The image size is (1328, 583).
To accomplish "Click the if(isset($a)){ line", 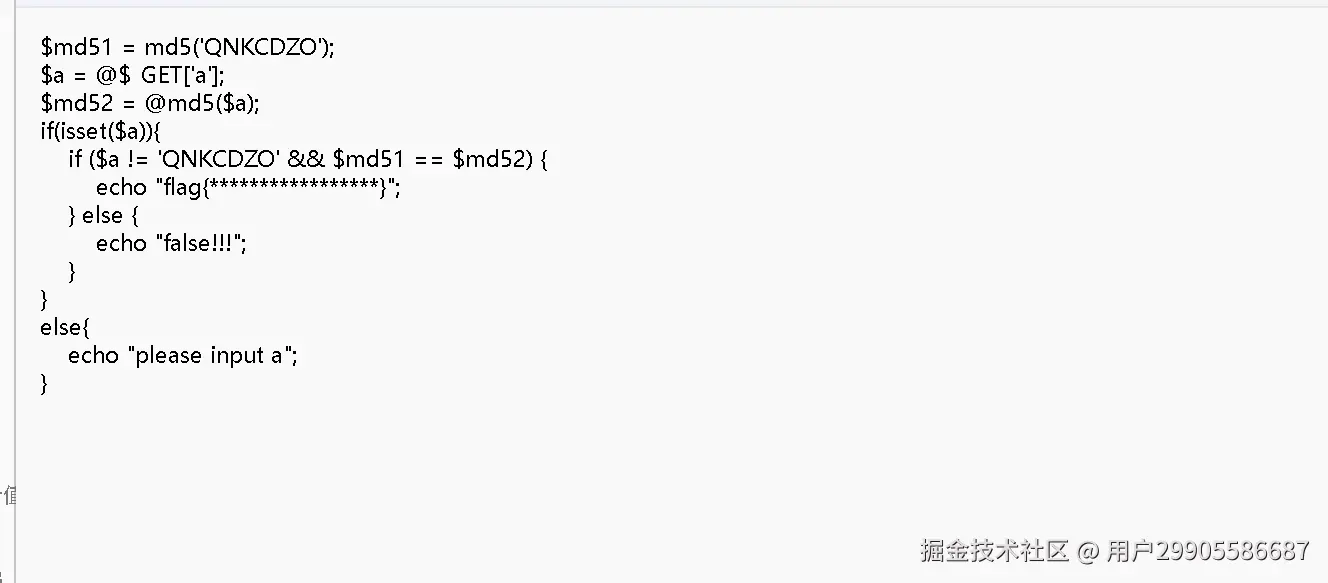I will [x=100, y=131].
